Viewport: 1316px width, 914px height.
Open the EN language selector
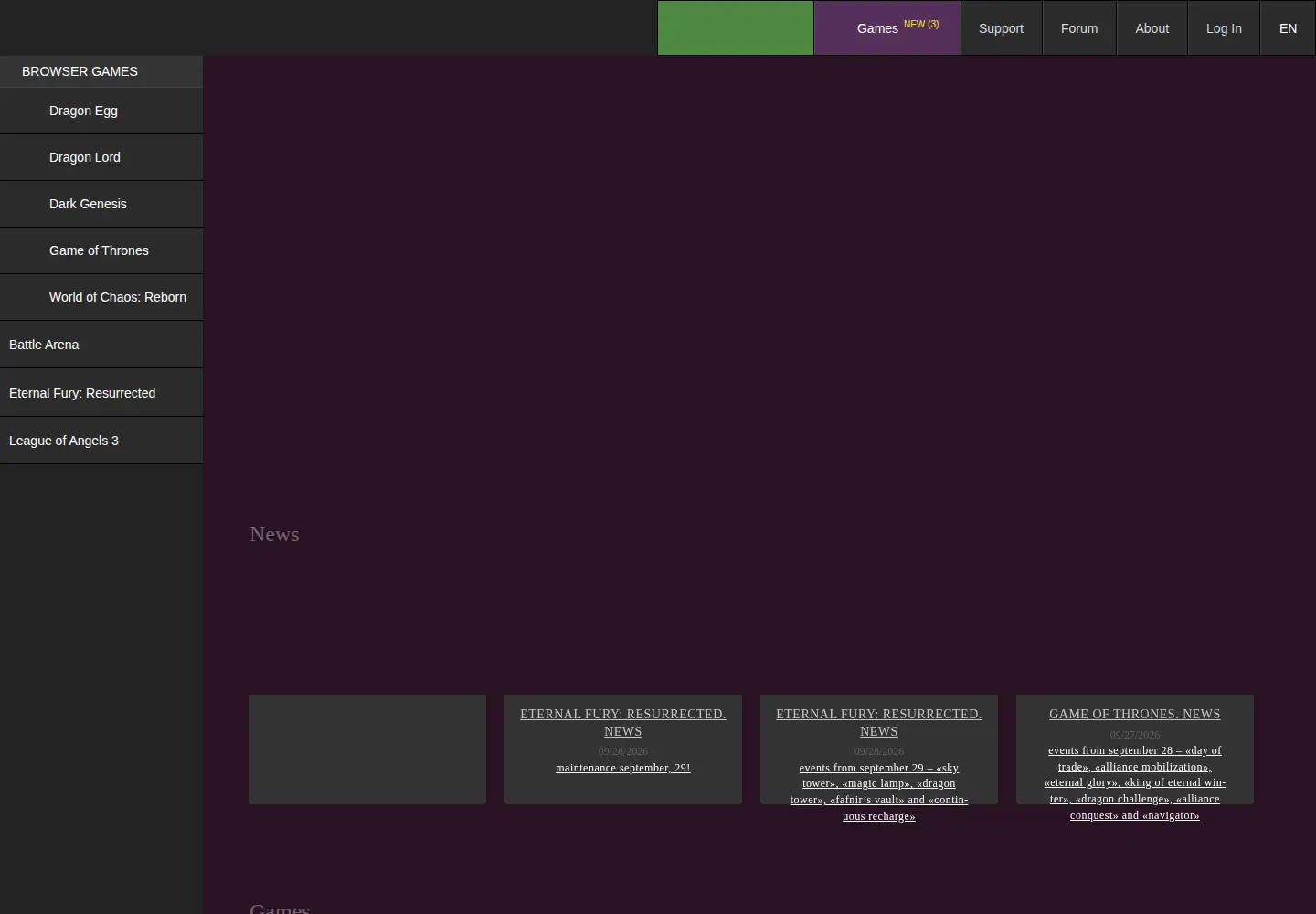coord(1288,28)
